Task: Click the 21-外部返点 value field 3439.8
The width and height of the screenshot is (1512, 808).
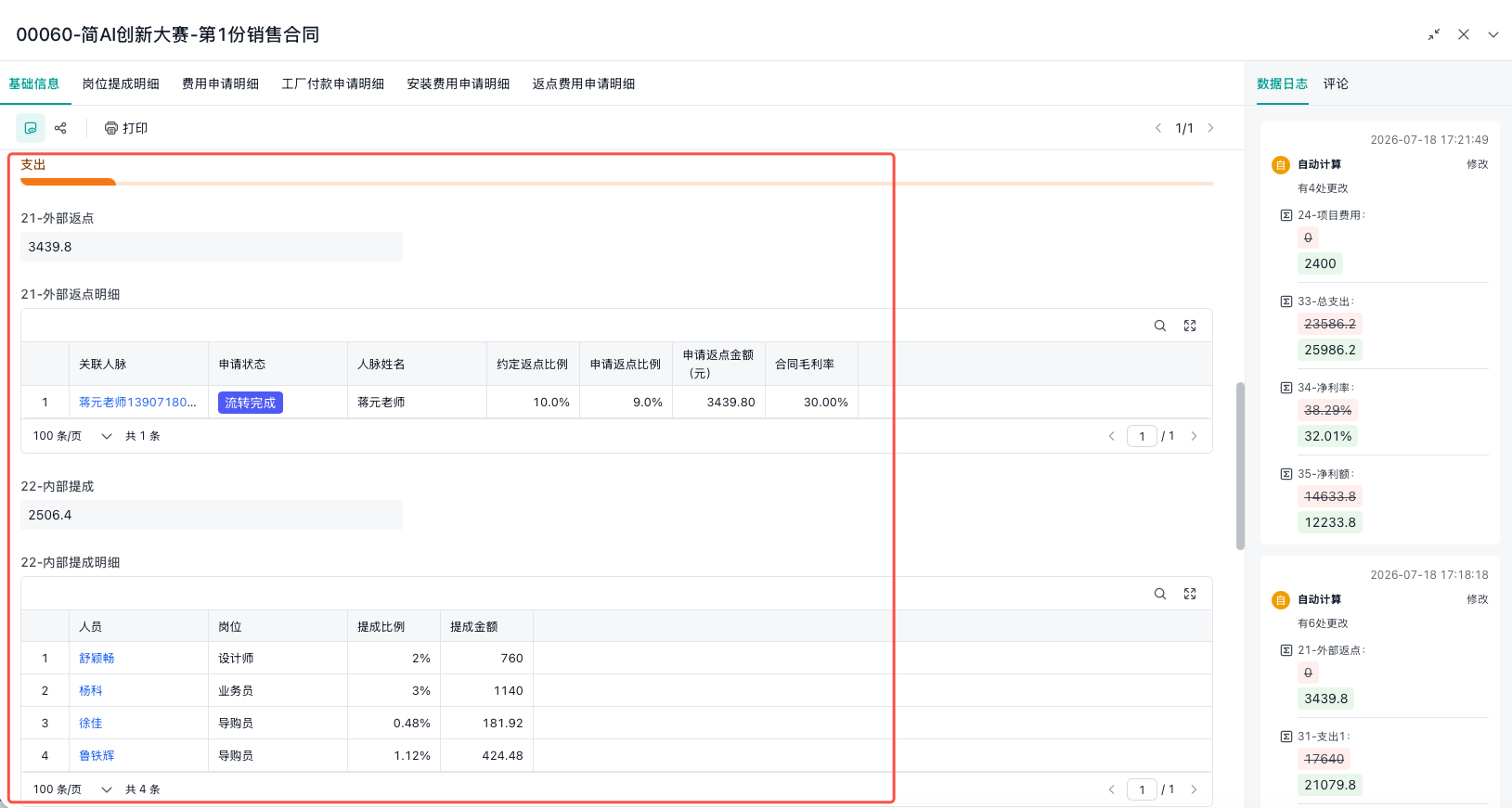Action: (212, 247)
